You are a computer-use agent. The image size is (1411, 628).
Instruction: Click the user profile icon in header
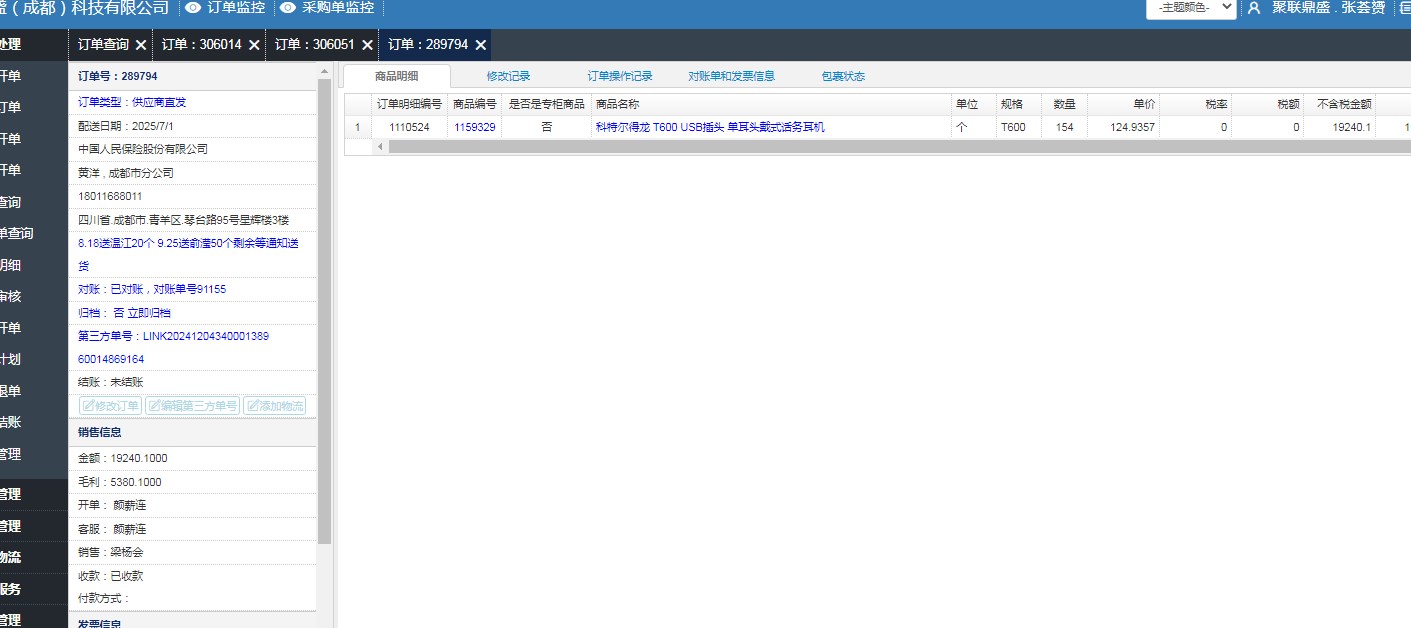point(1254,8)
